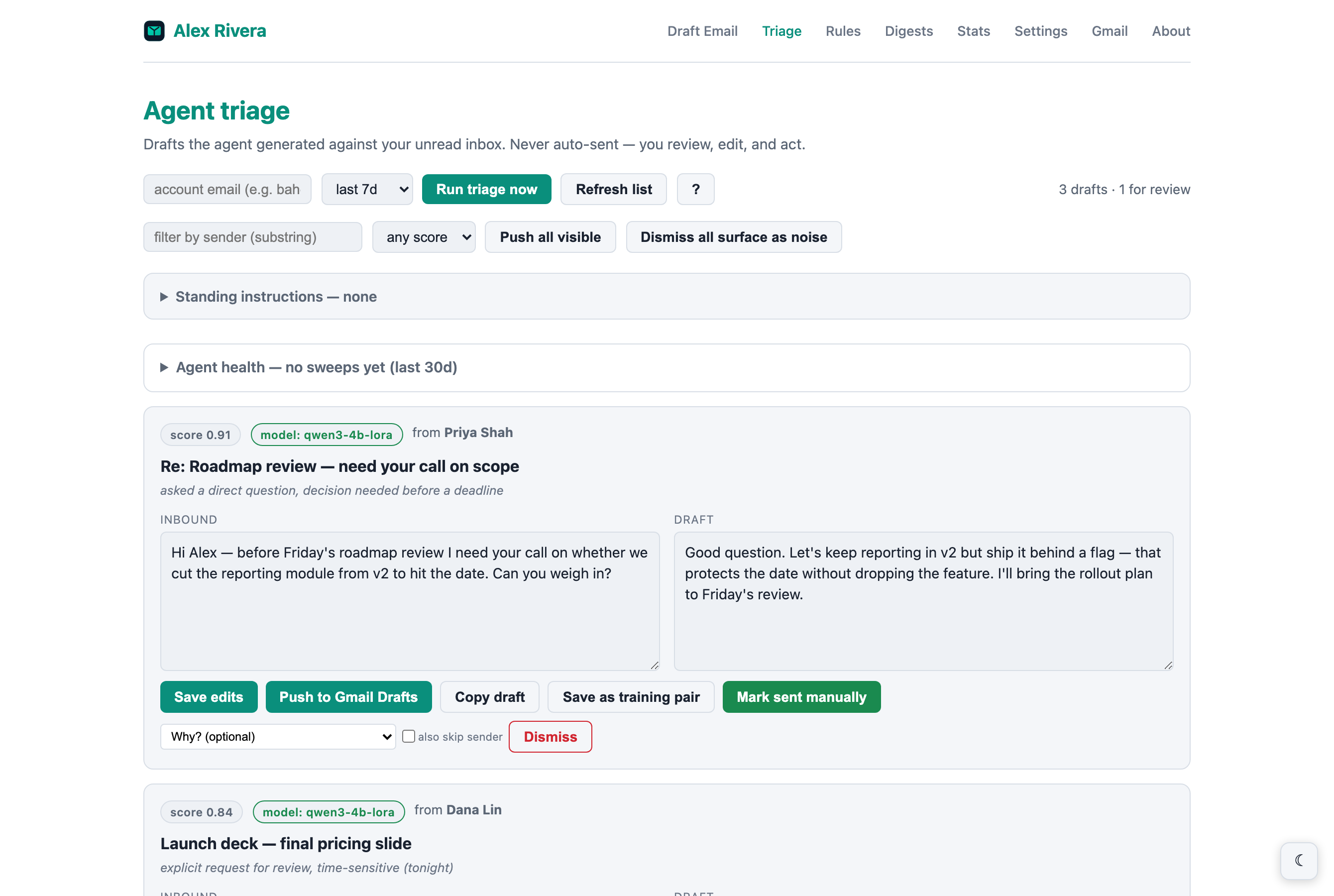1334x896 pixels.
Task: Click the Refresh list button
Action: click(614, 189)
